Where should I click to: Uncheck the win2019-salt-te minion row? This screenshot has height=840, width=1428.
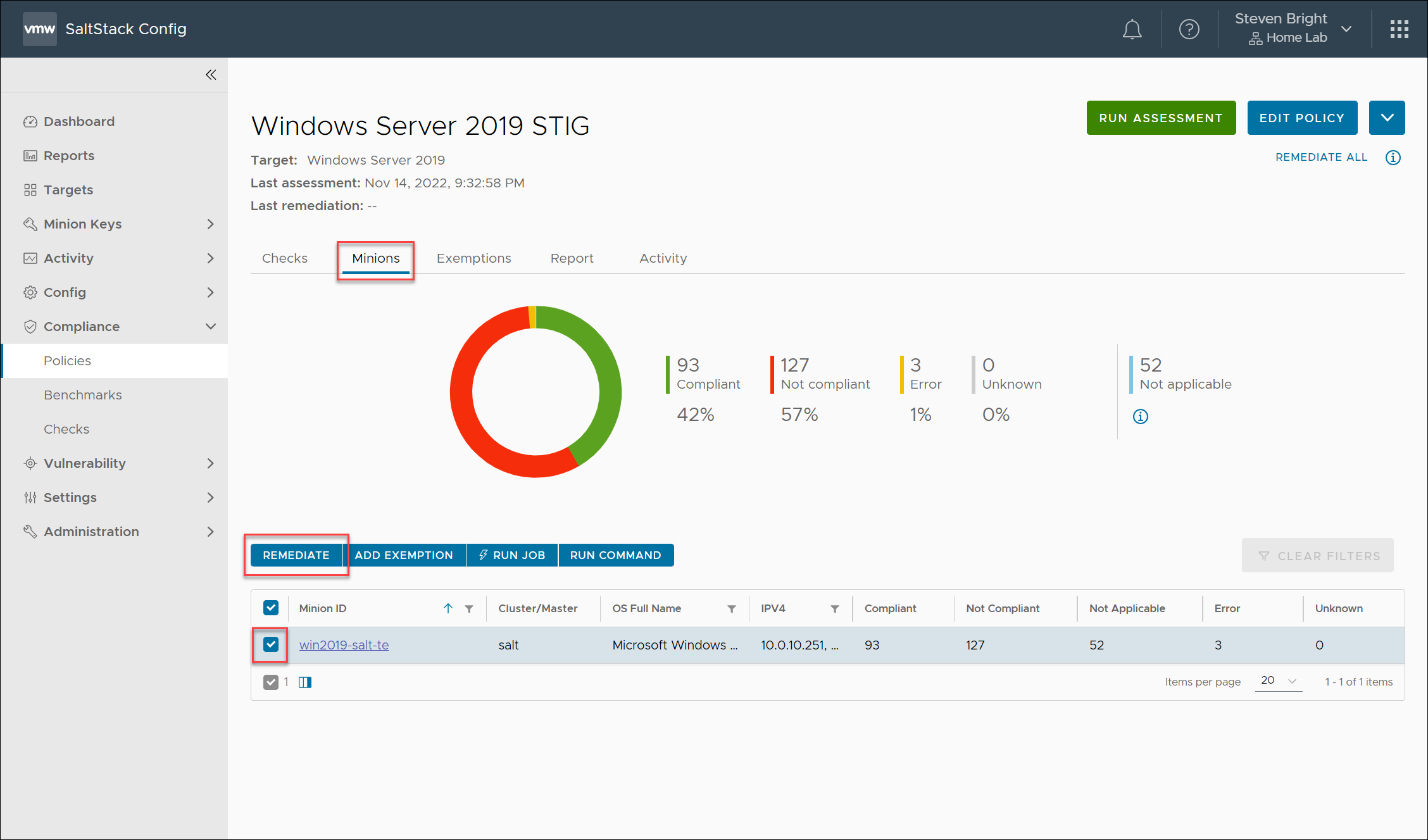271,644
